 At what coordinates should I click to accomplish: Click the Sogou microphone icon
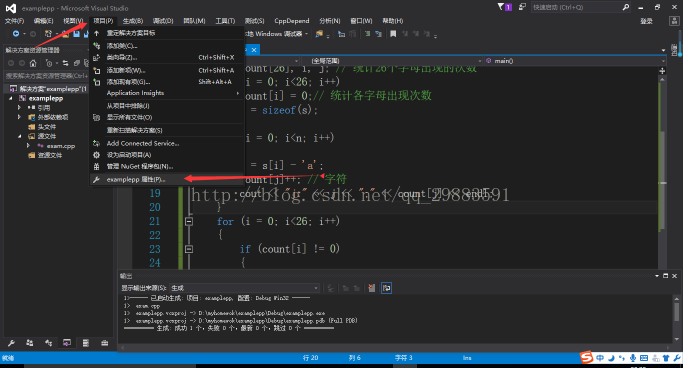tap(632, 358)
